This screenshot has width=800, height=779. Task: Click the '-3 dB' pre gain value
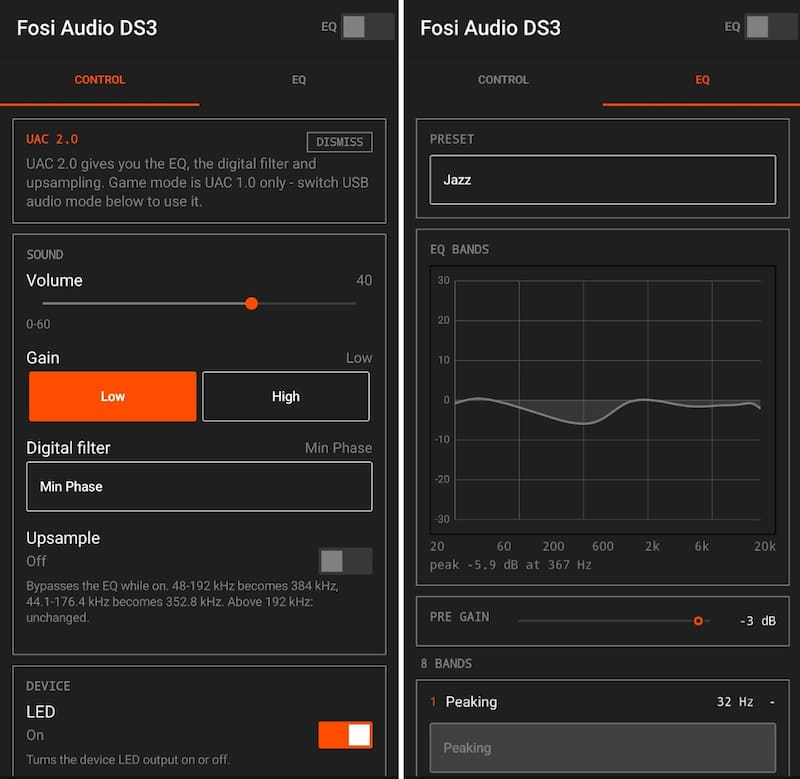758,621
